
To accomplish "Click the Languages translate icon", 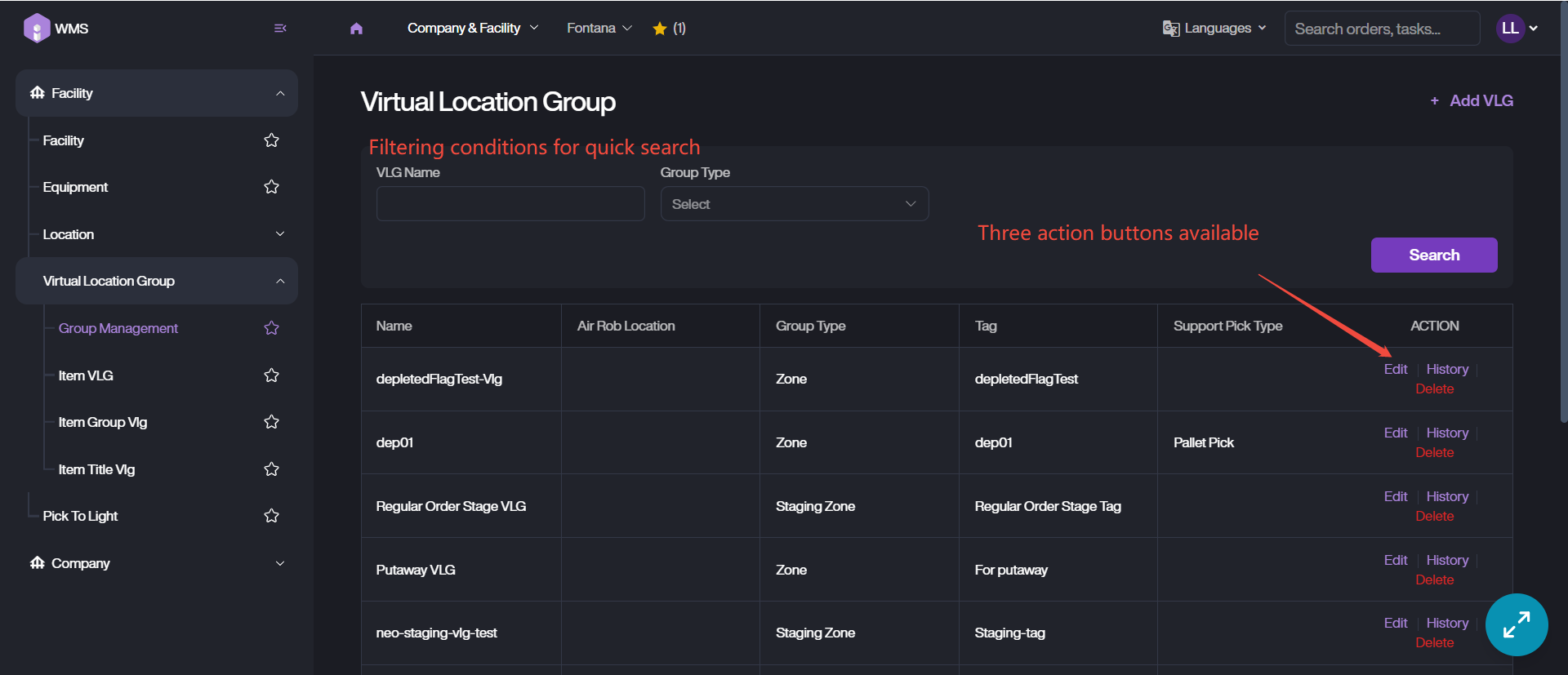I will coord(1170,29).
